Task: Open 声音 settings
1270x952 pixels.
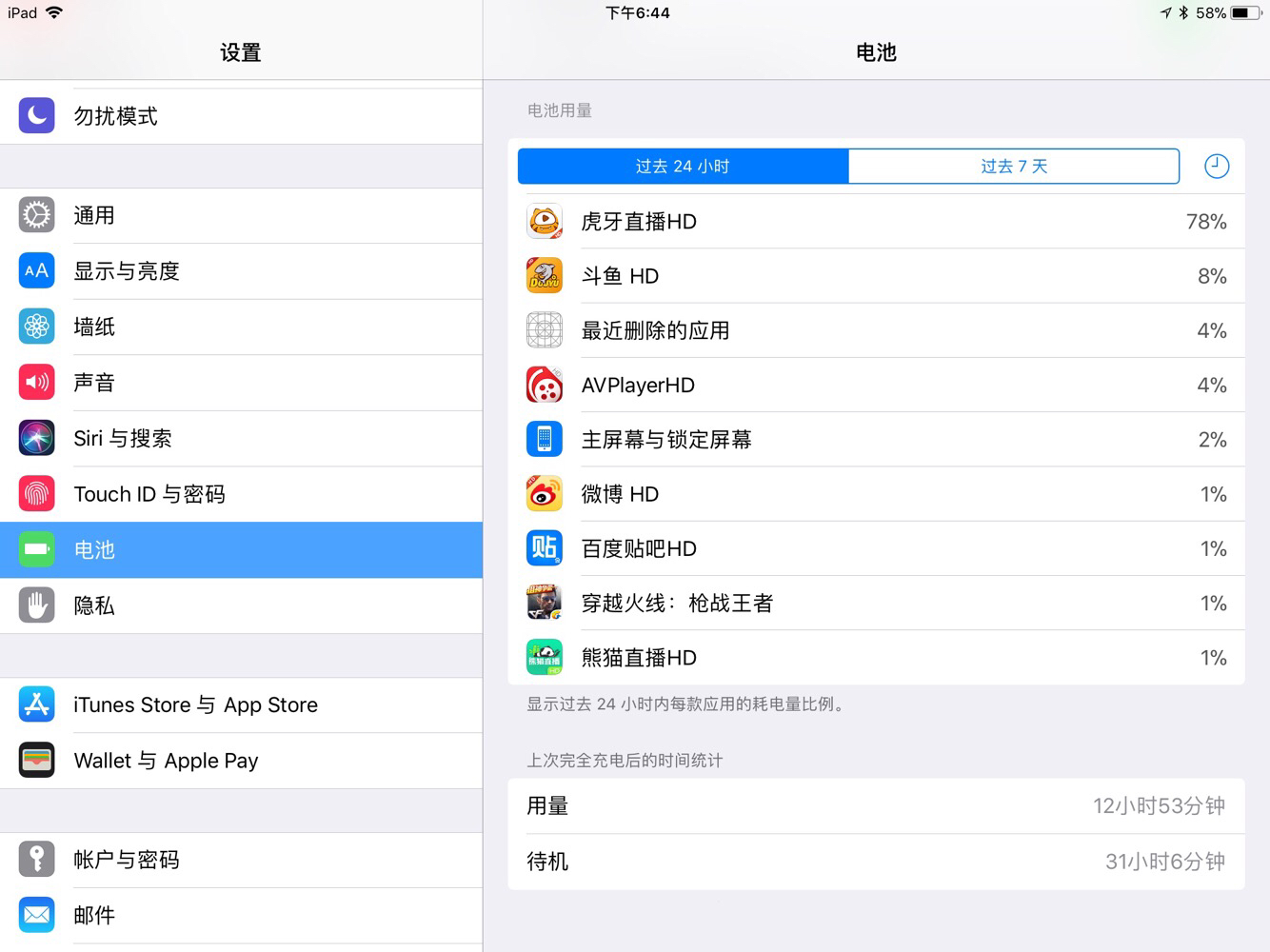Action: click(241, 383)
